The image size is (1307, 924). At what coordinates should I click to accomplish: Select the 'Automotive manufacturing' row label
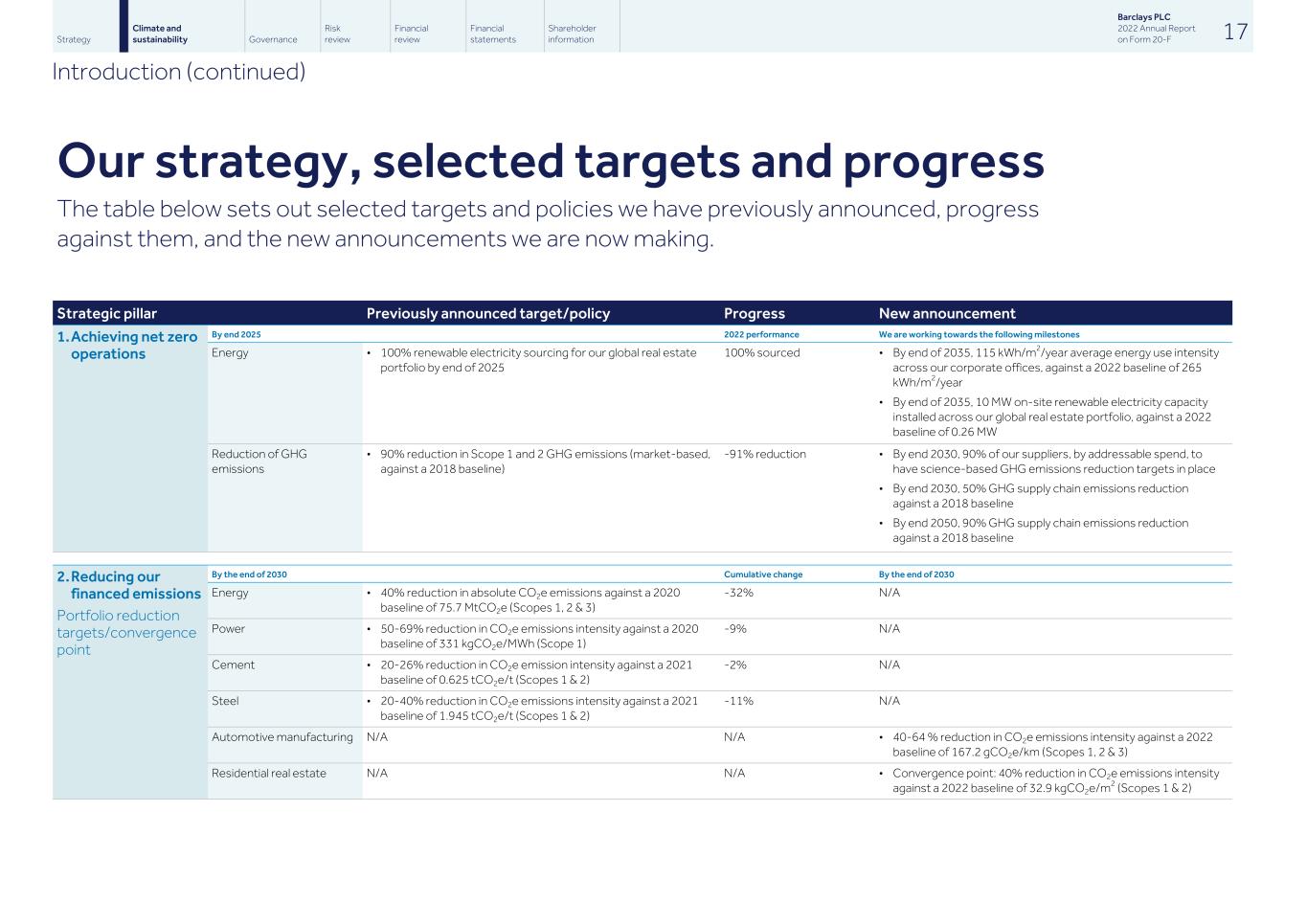pyautogui.click(x=282, y=737)
